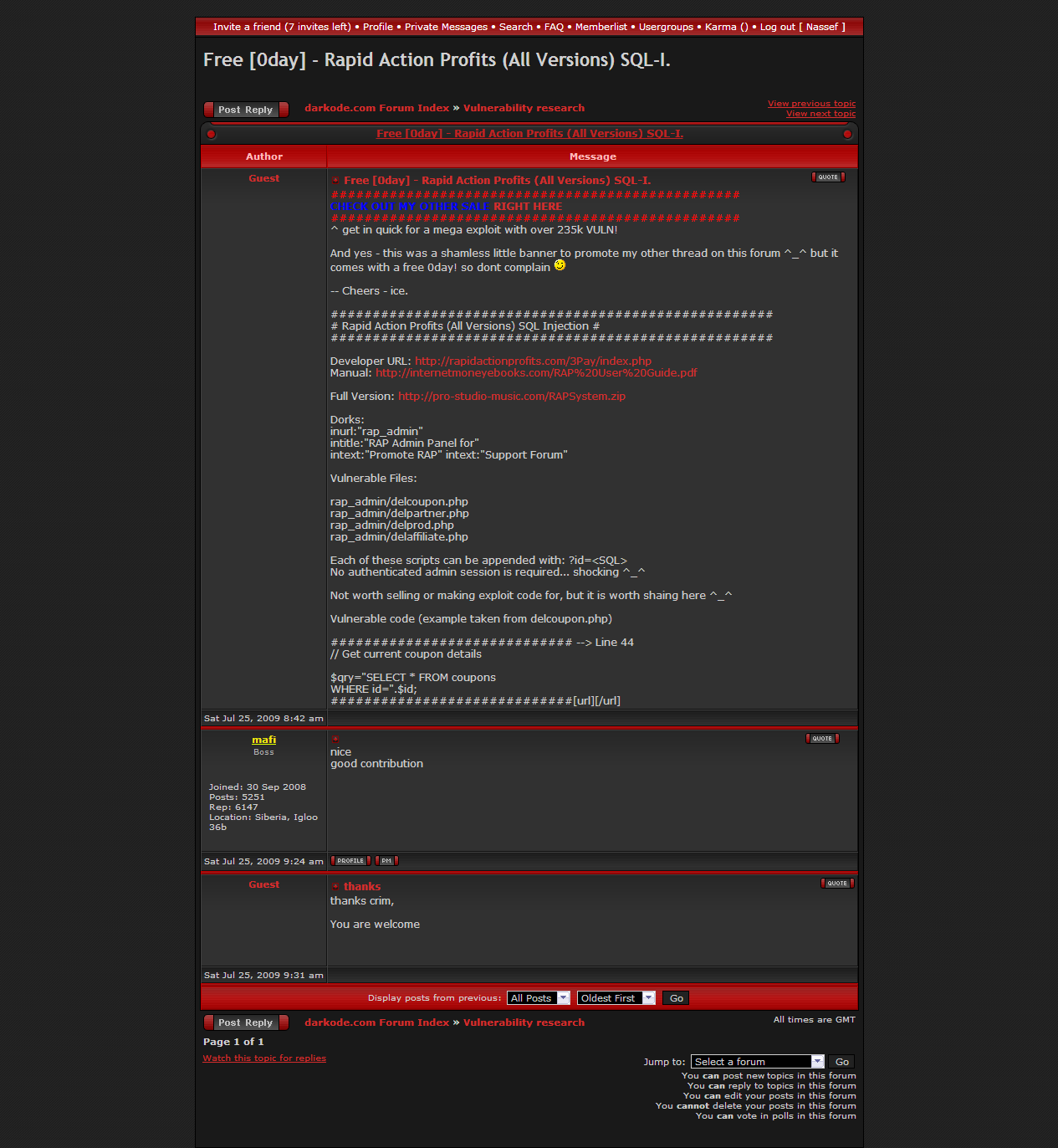Click the View next topic link
Screen dimensions: 1058x1148
(820, 114)
